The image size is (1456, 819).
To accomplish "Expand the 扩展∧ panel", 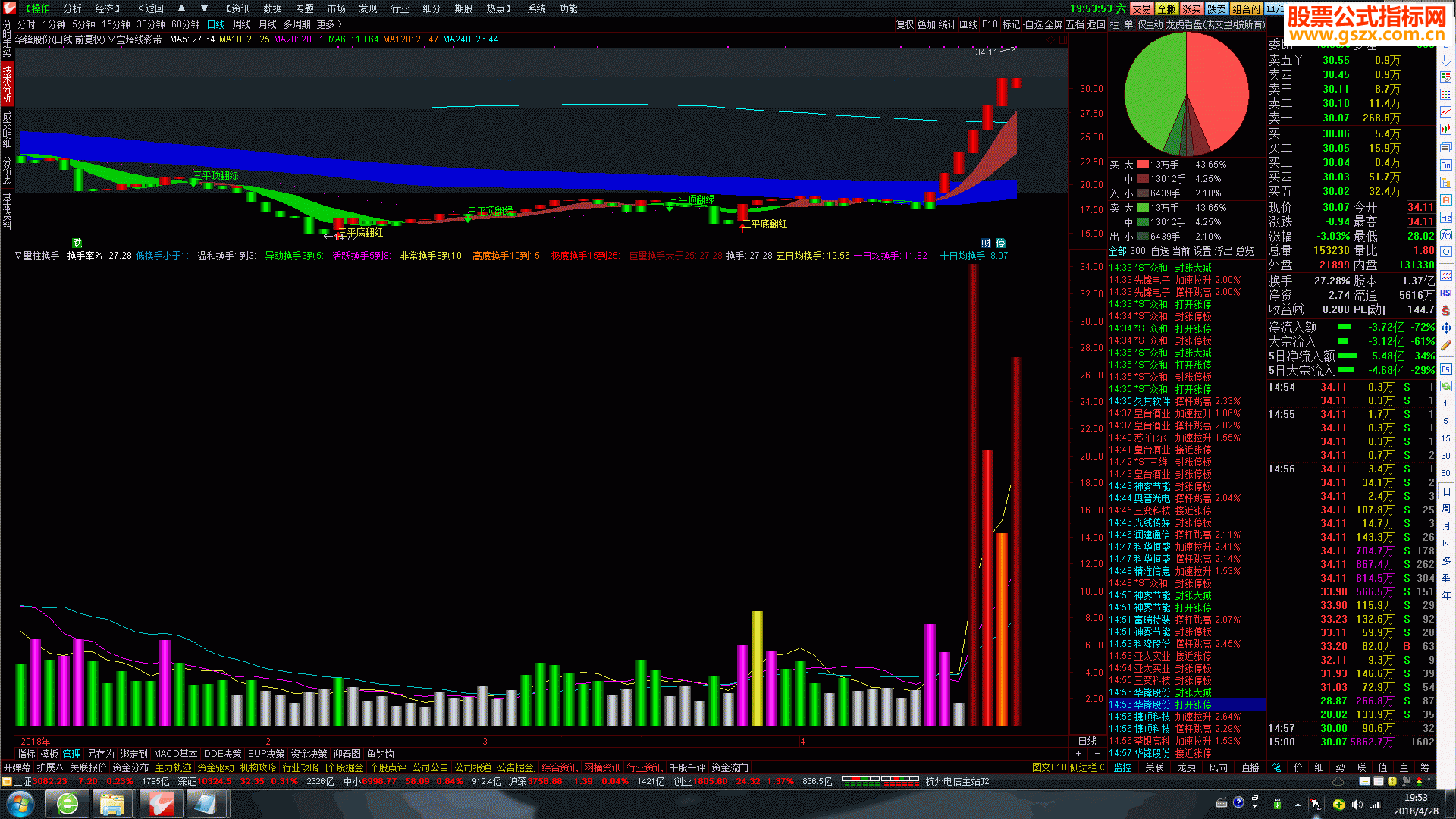I will tap(50, 767).
